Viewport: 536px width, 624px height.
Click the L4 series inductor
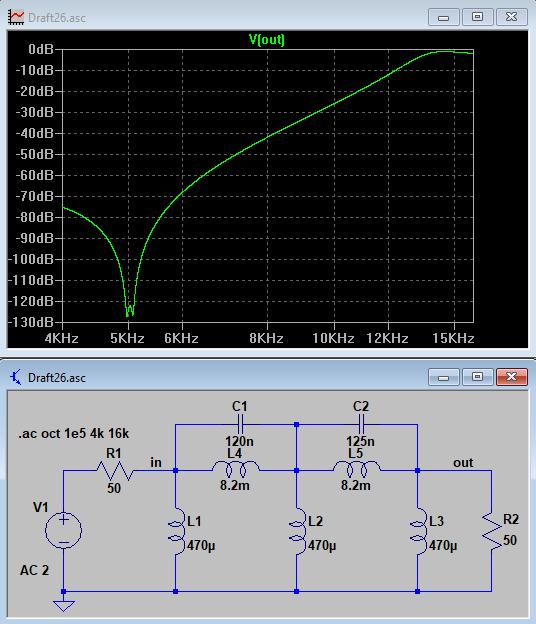tap(236, 469)
